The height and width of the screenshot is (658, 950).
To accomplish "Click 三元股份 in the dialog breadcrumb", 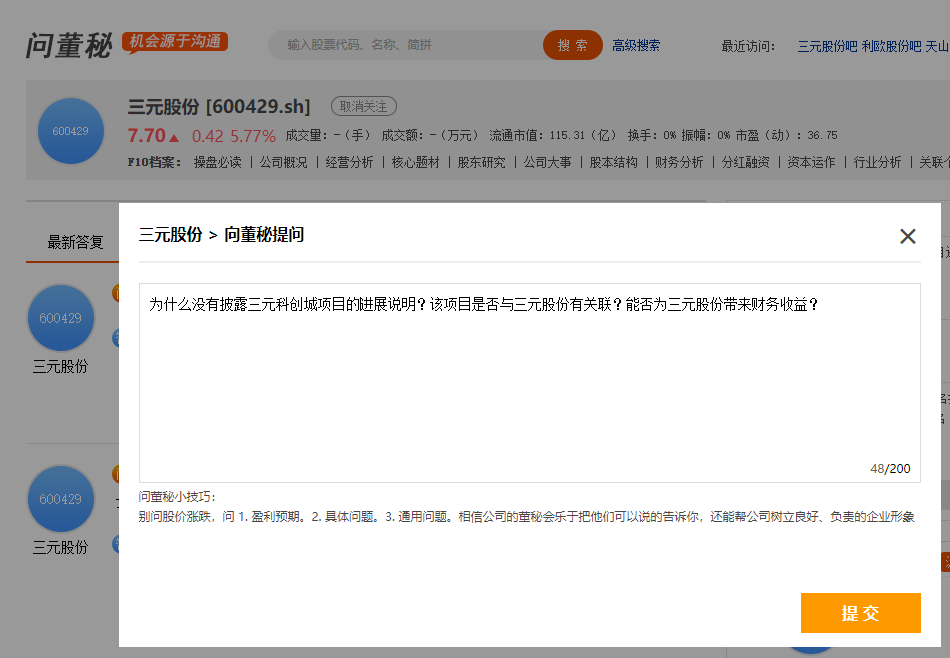I will [x=170, y=234].
